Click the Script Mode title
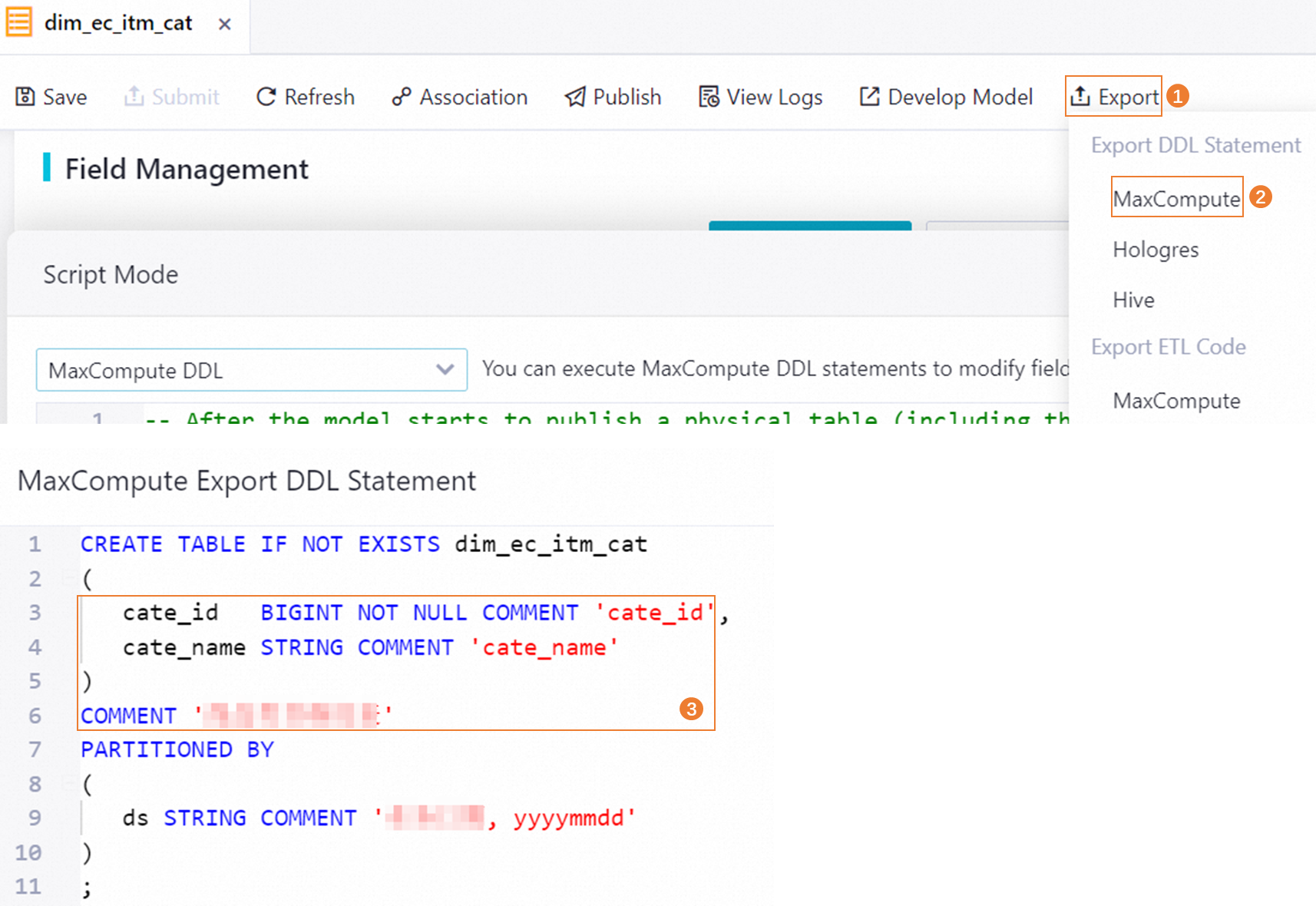The width and height of the screenshot is (1316, 906). pos(111,275)
